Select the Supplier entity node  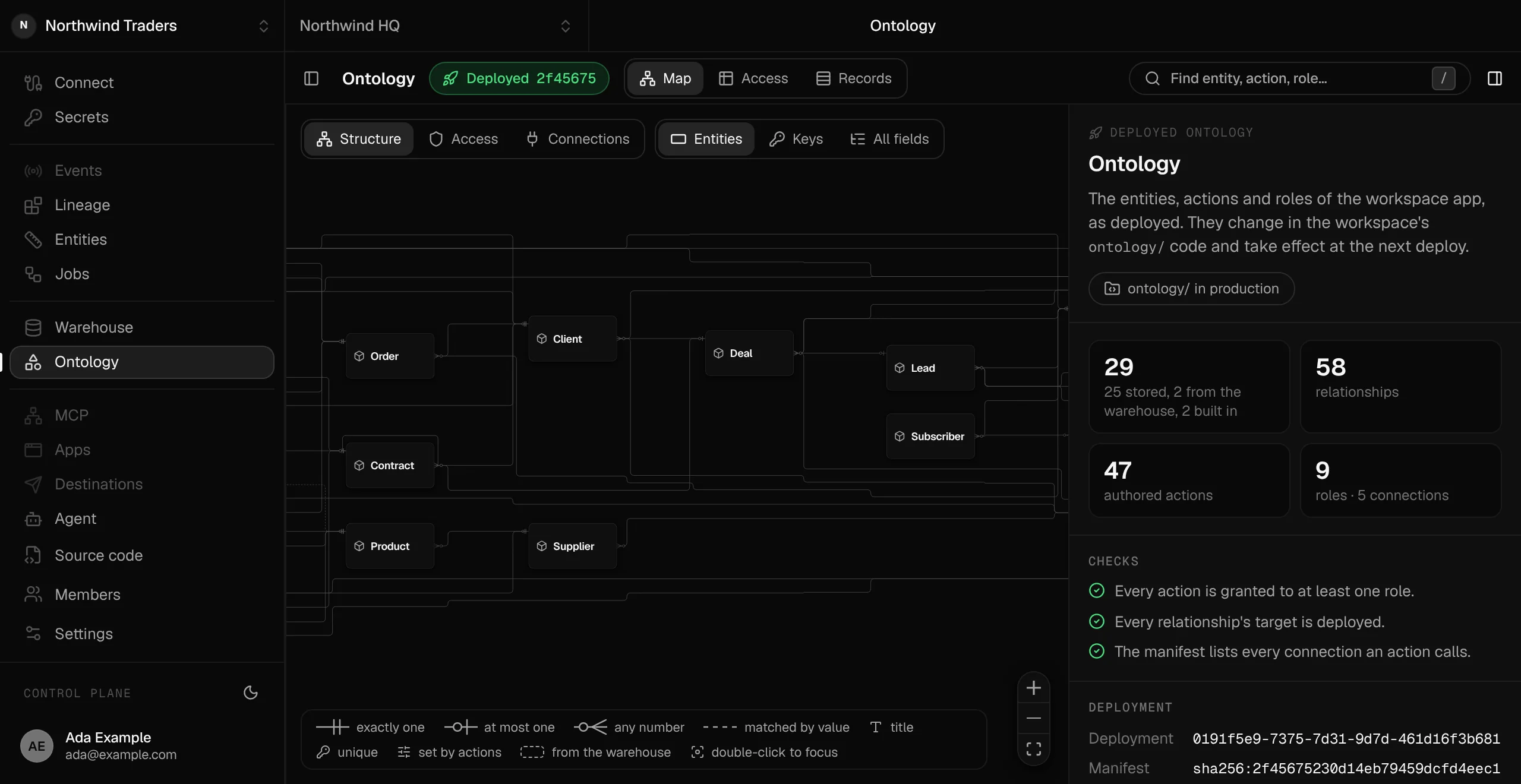point(573,546)
